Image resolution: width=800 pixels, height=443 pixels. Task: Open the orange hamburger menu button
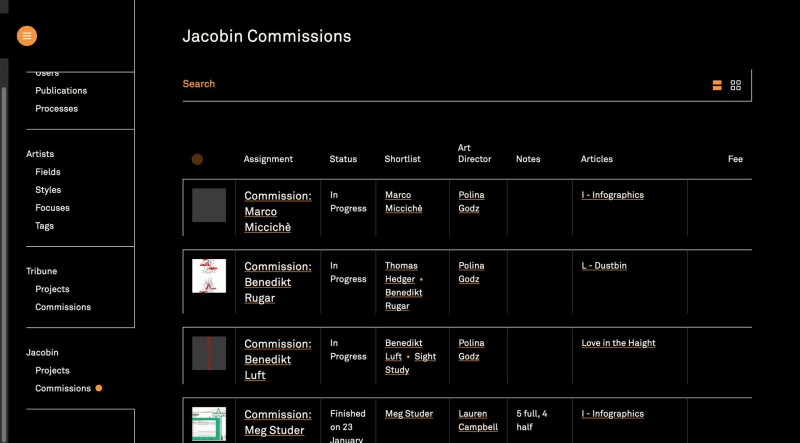pyautogui.click(x=27, y=36)
